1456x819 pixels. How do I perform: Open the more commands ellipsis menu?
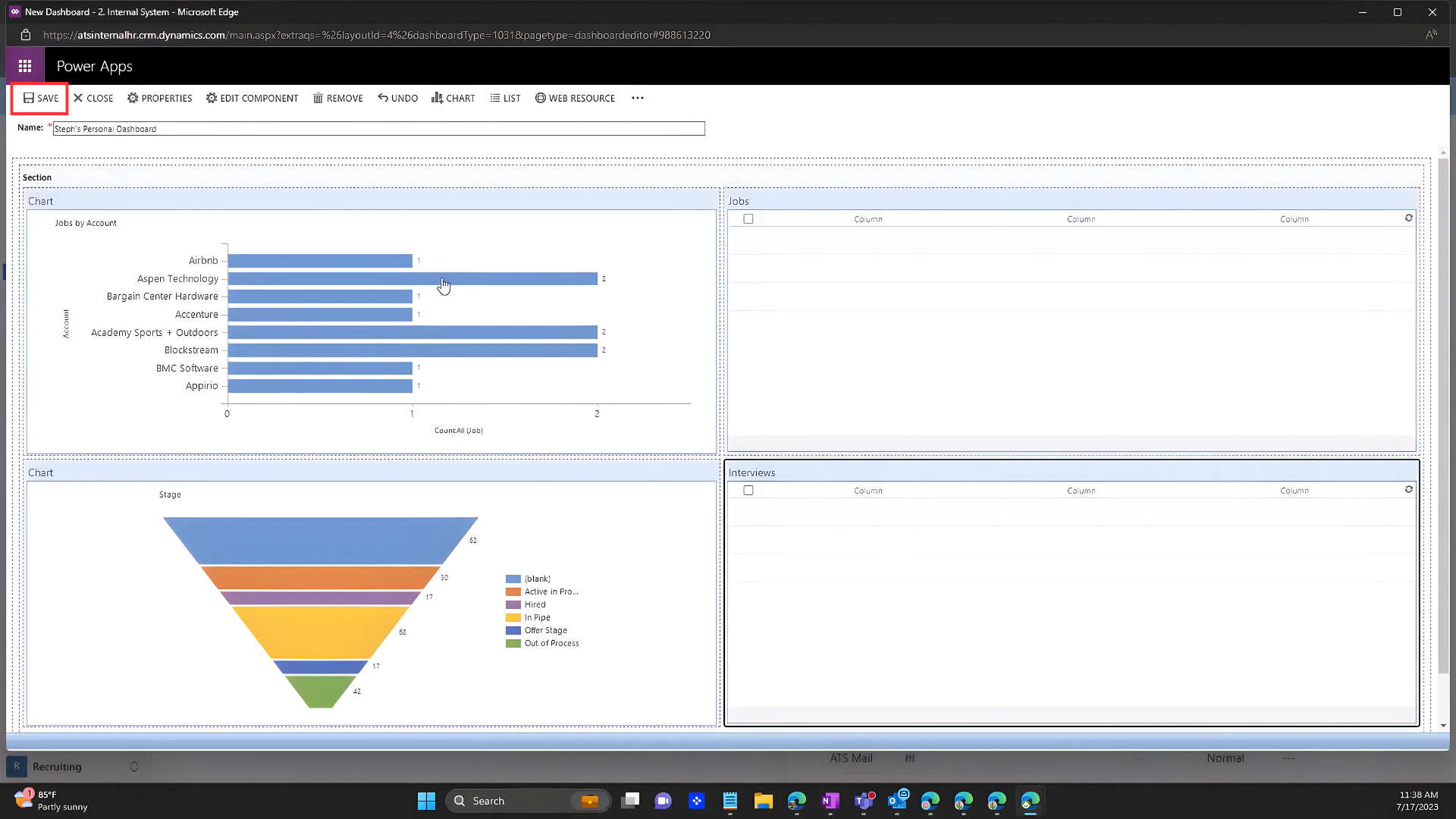[638, 99]
